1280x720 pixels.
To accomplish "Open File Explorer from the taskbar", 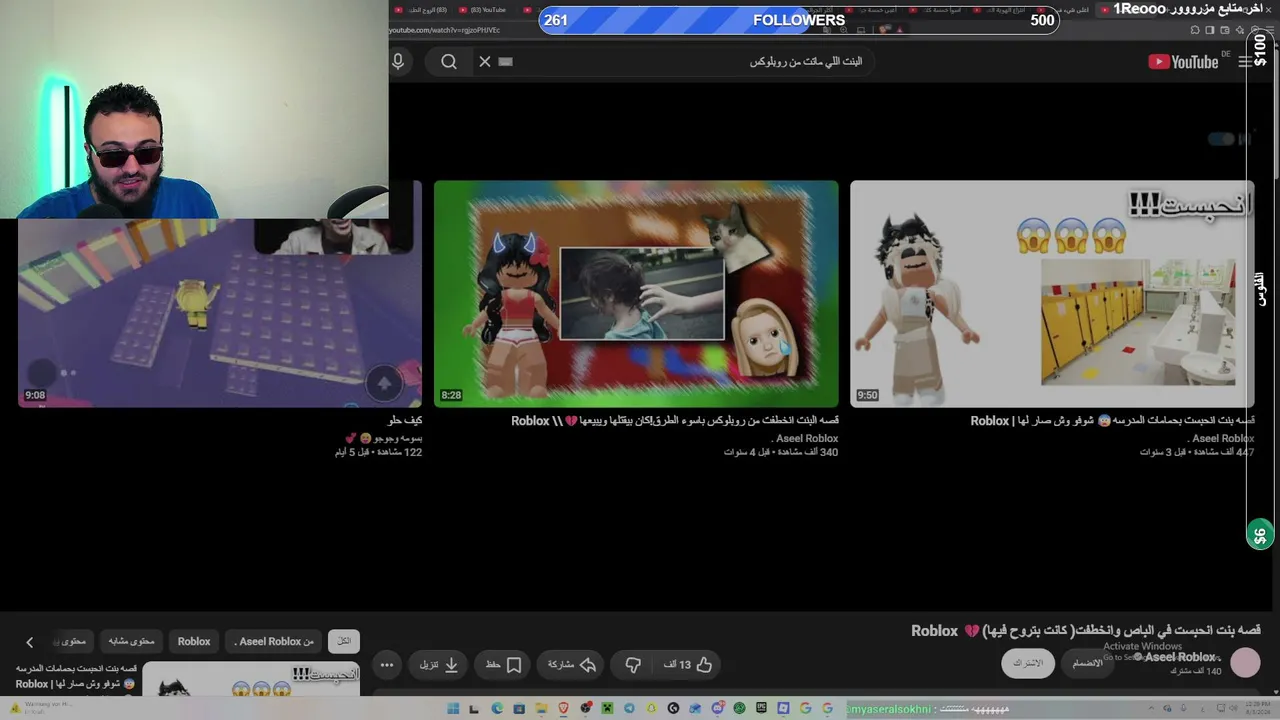I will (x=541, y=709).
